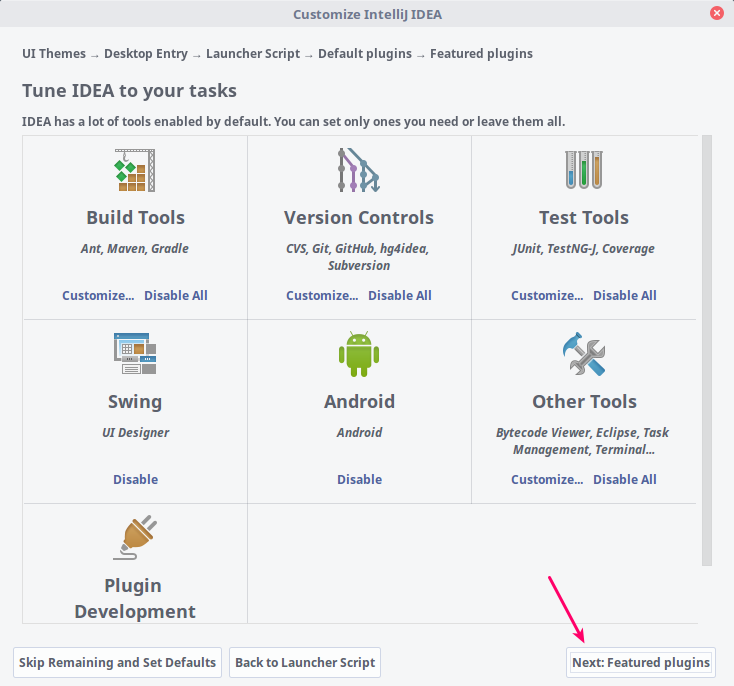The image size is (734, 686).
Task: Click the Swing UI designer icon
Action: tap(135, 354)
